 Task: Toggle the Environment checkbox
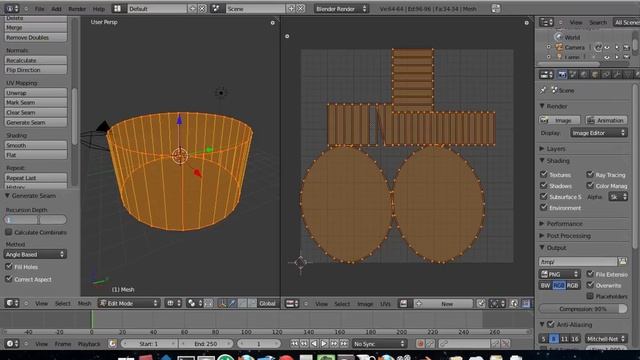tap(543, 207)
